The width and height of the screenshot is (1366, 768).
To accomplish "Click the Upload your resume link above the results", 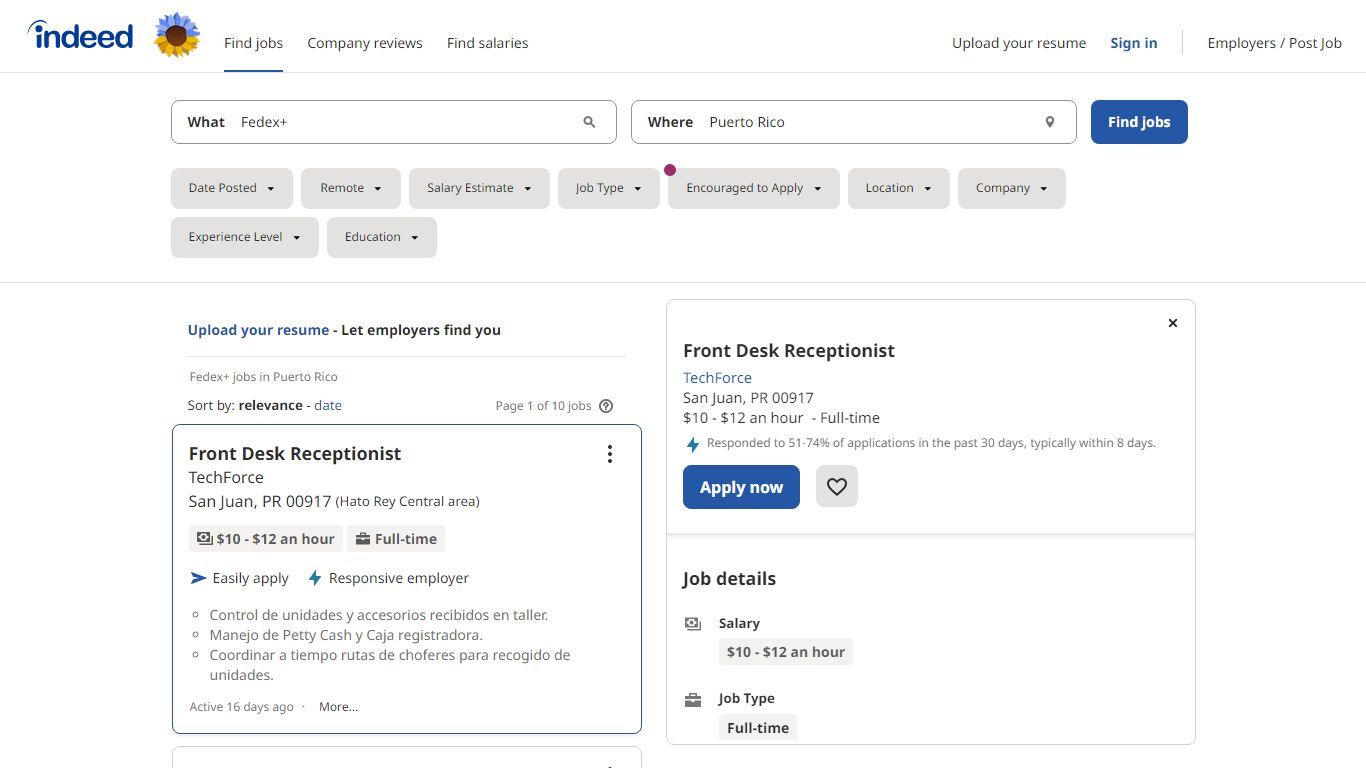I will [x=258, y=330].
